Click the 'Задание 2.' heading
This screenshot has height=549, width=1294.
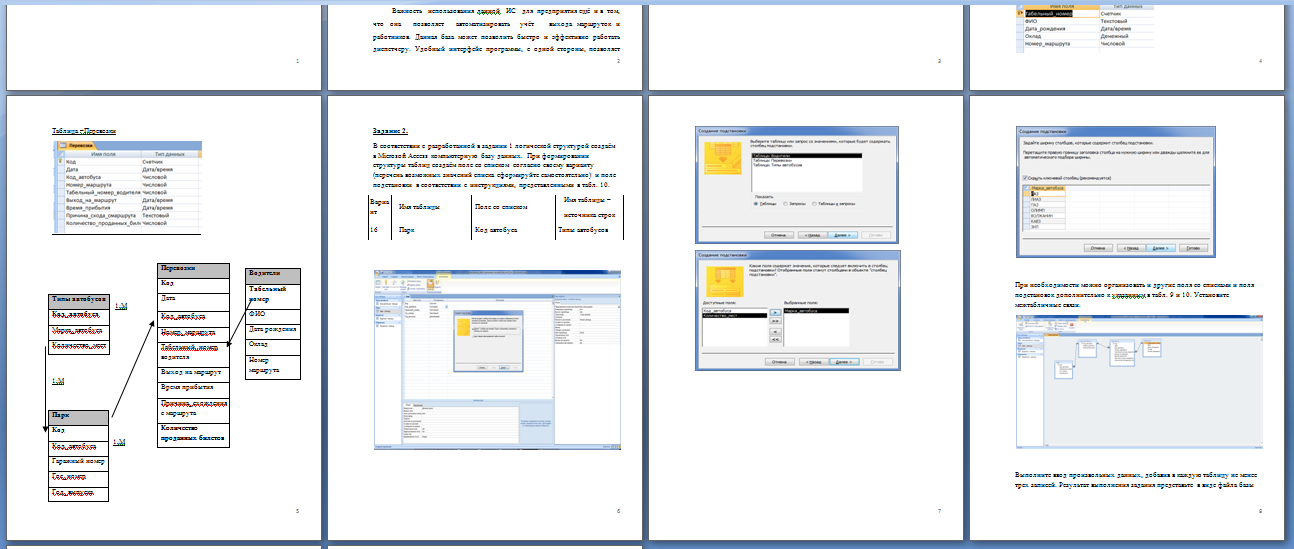[x=390, y=131]
